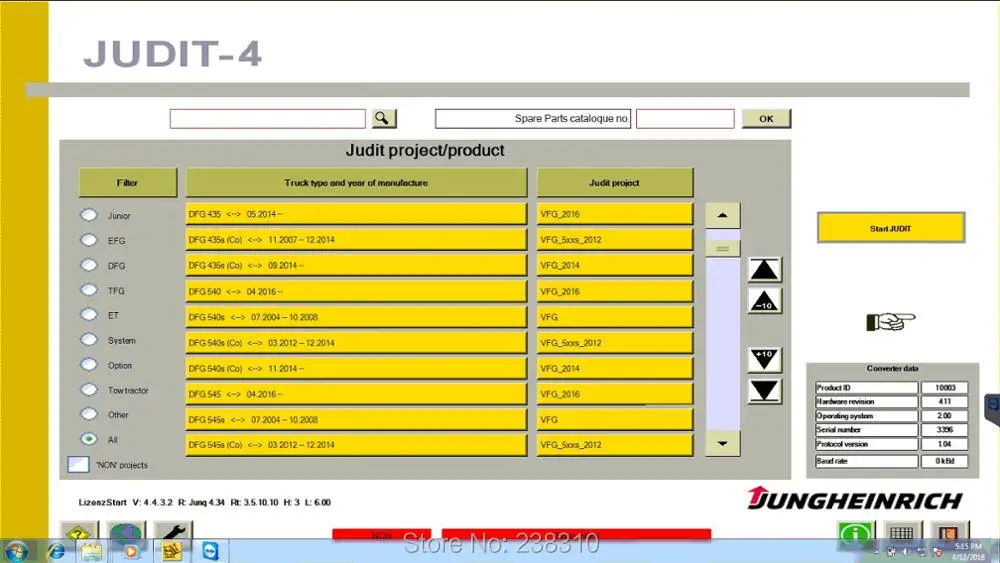Click the network icon in system tray
The image size is (1000, 563).
point(922,552)
